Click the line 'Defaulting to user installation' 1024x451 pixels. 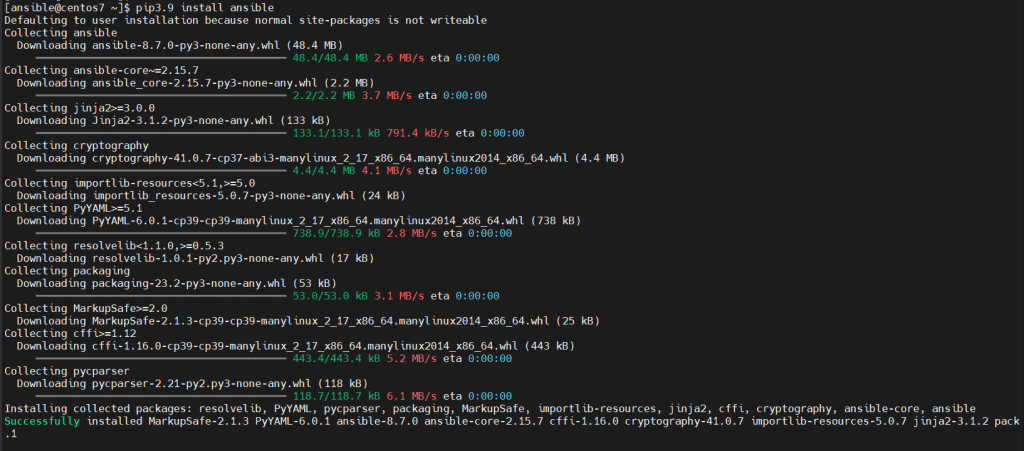[x=245, y=20]
